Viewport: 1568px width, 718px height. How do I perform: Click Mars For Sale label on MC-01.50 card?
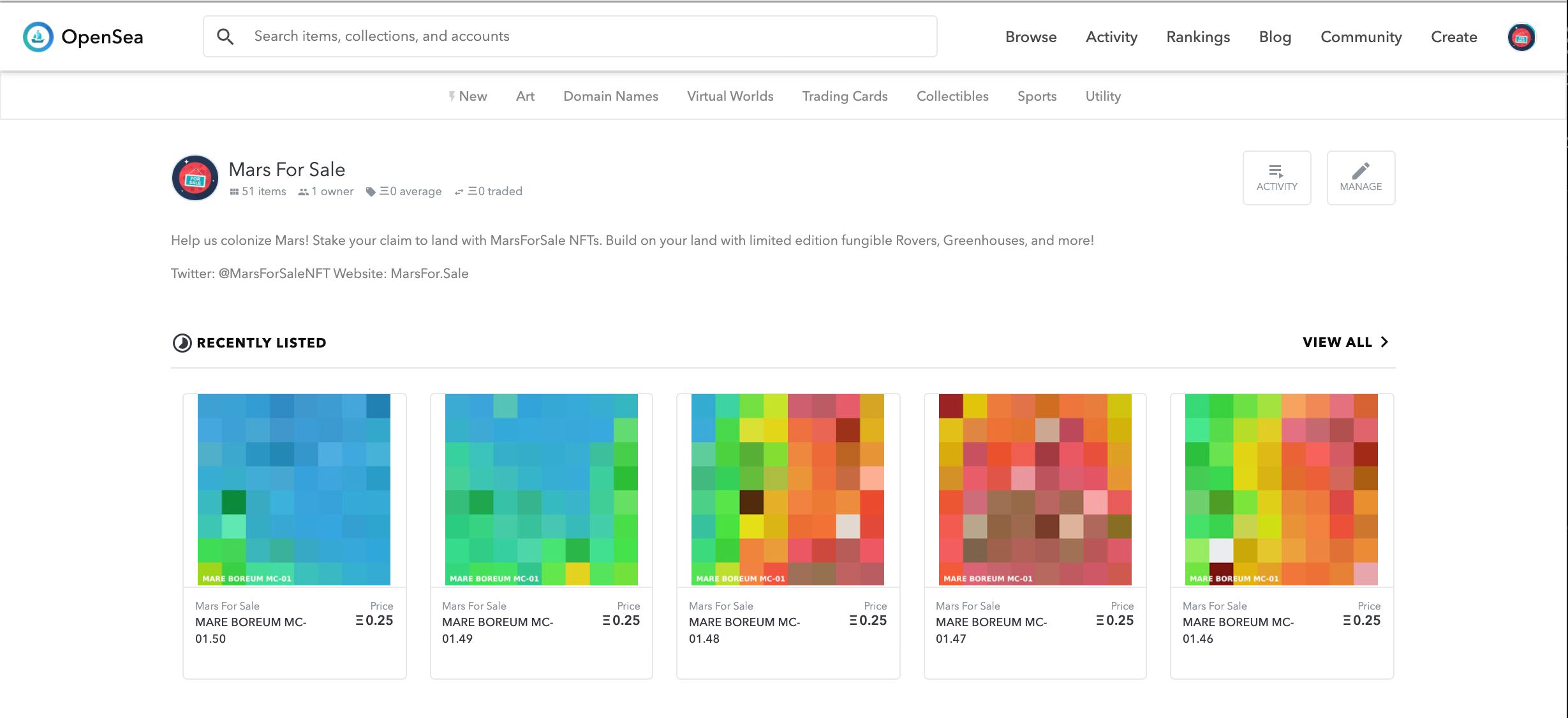[227, 606]
